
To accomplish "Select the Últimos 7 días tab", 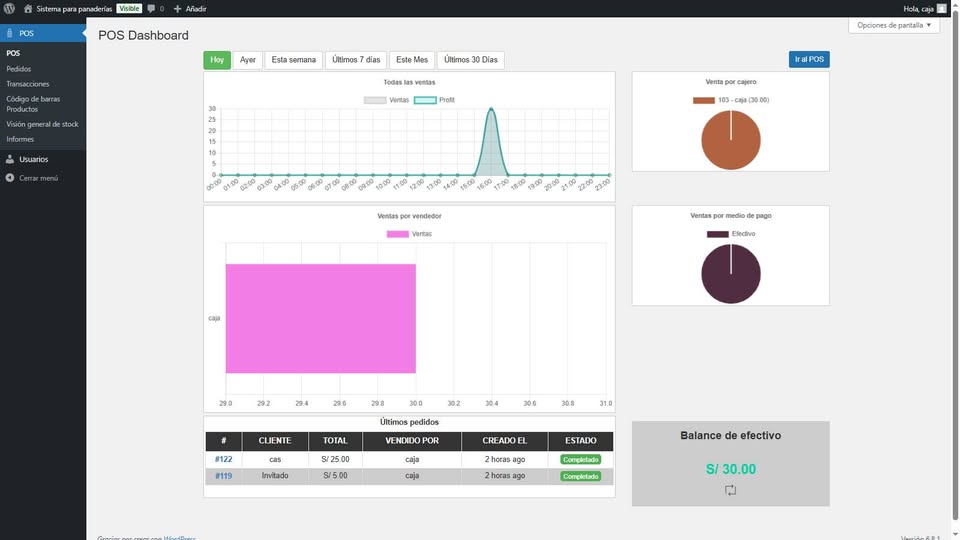I will (356, 59).
